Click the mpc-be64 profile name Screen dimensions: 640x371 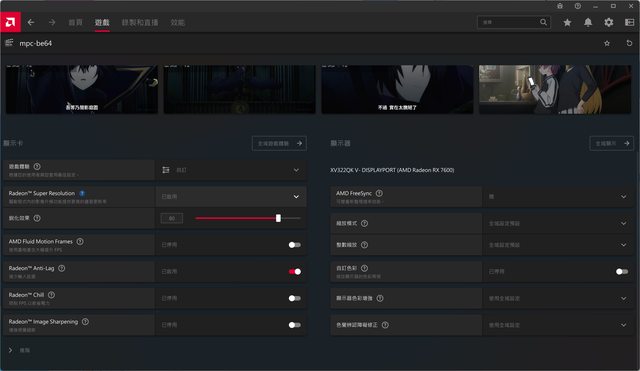pos(36,43)
